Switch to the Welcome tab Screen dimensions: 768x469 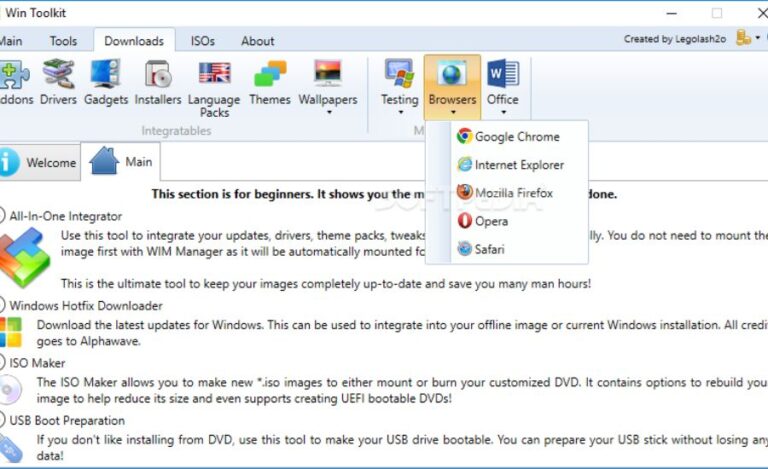point(39,163)
